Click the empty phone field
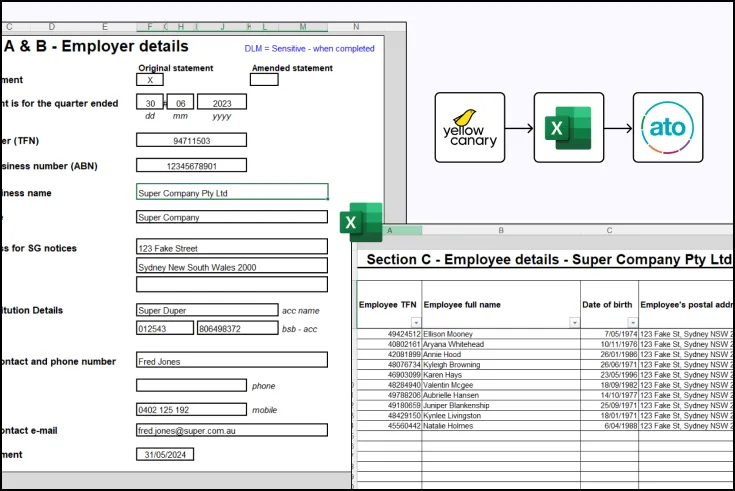The height and width of the screenshot is (491, 735). [x=191, y=385]
